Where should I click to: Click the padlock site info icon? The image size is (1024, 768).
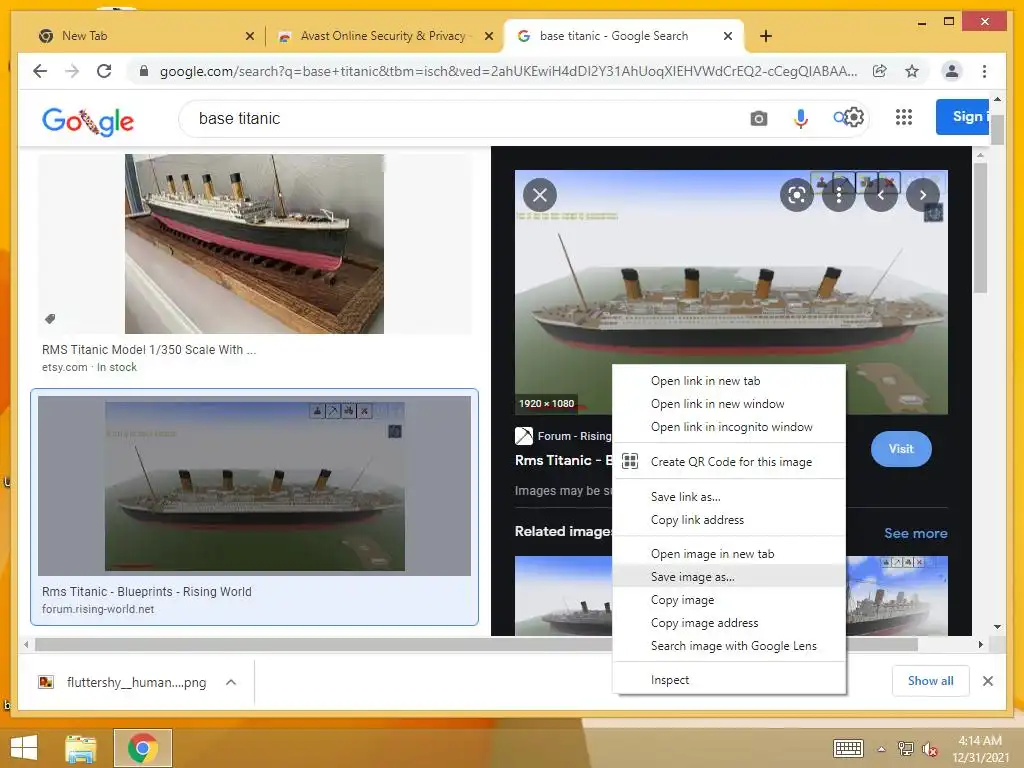[x=144, y=71]
